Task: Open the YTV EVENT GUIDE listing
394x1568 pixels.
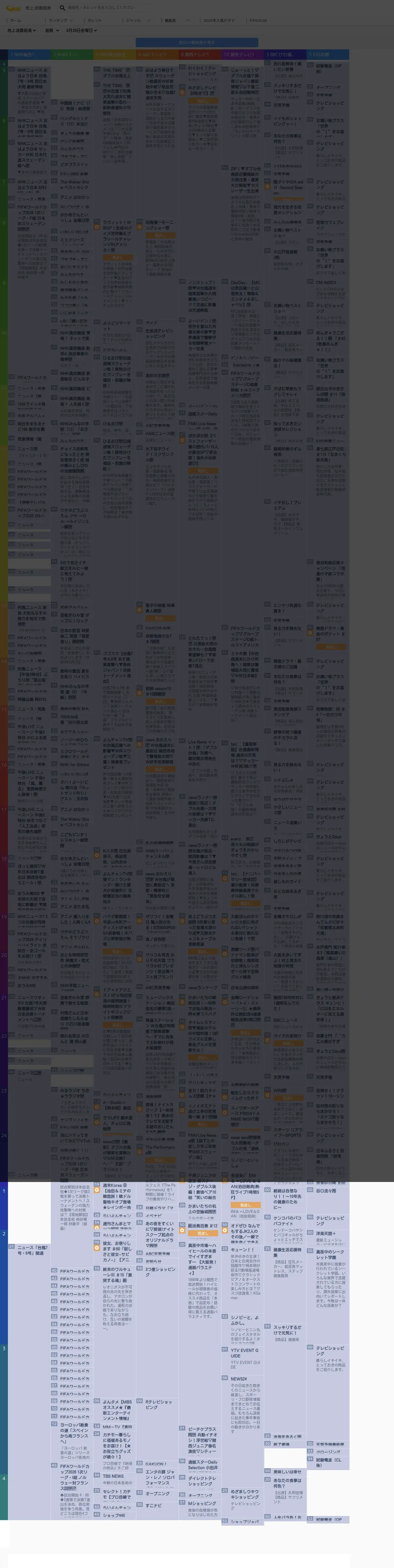Action: point(244,1353)
